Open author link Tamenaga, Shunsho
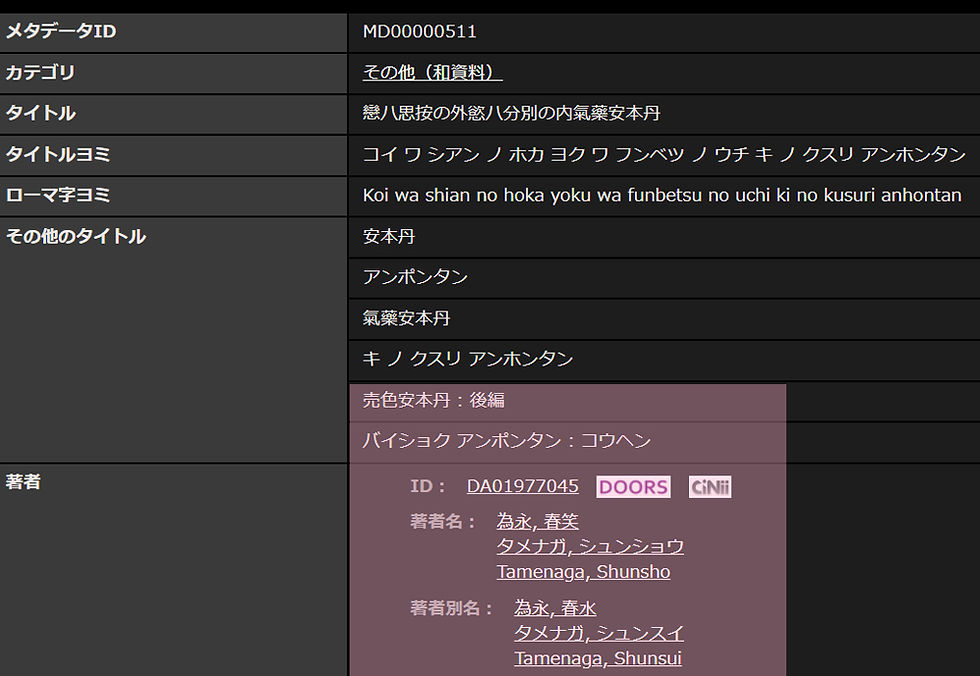This screenshot has height=676, width=980. click(x=583, y=572)
